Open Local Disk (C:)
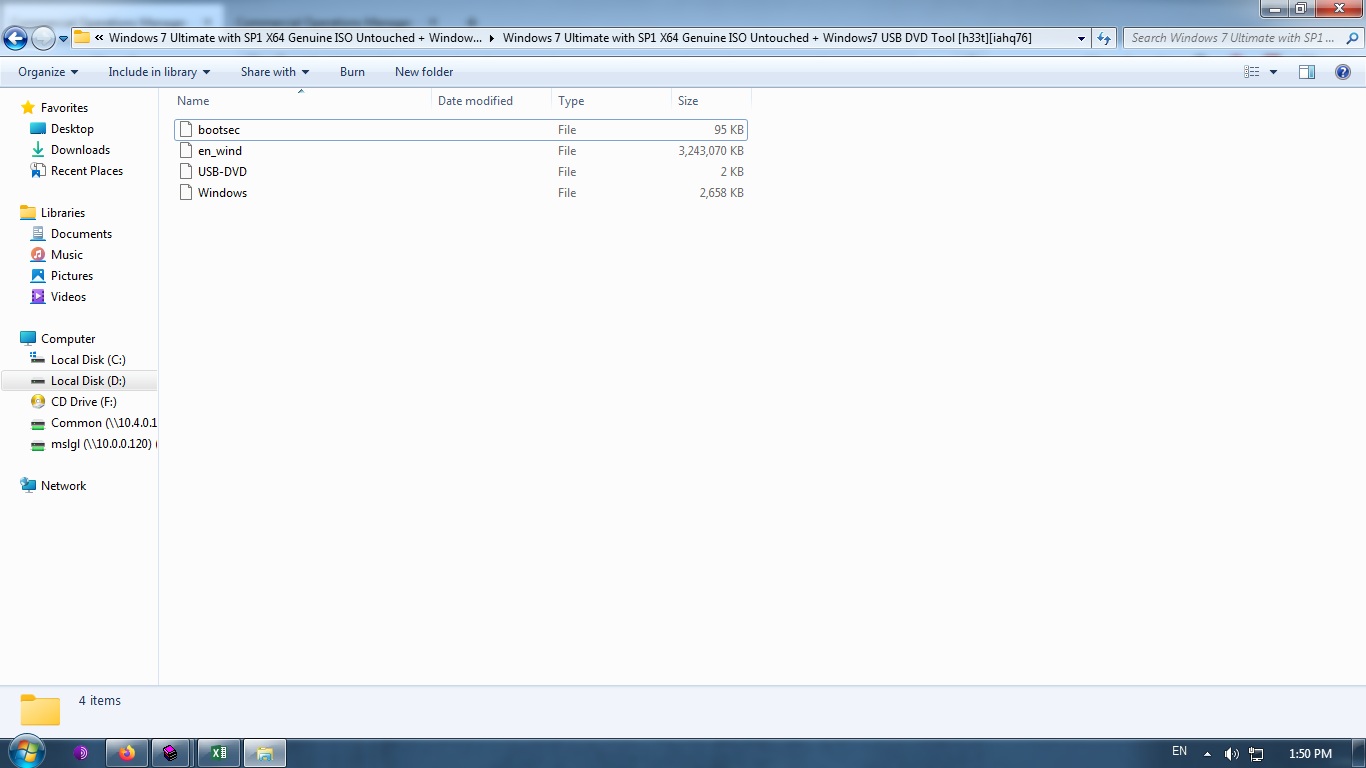This screenshot has width=1366, height=768. tap(88, 360)
